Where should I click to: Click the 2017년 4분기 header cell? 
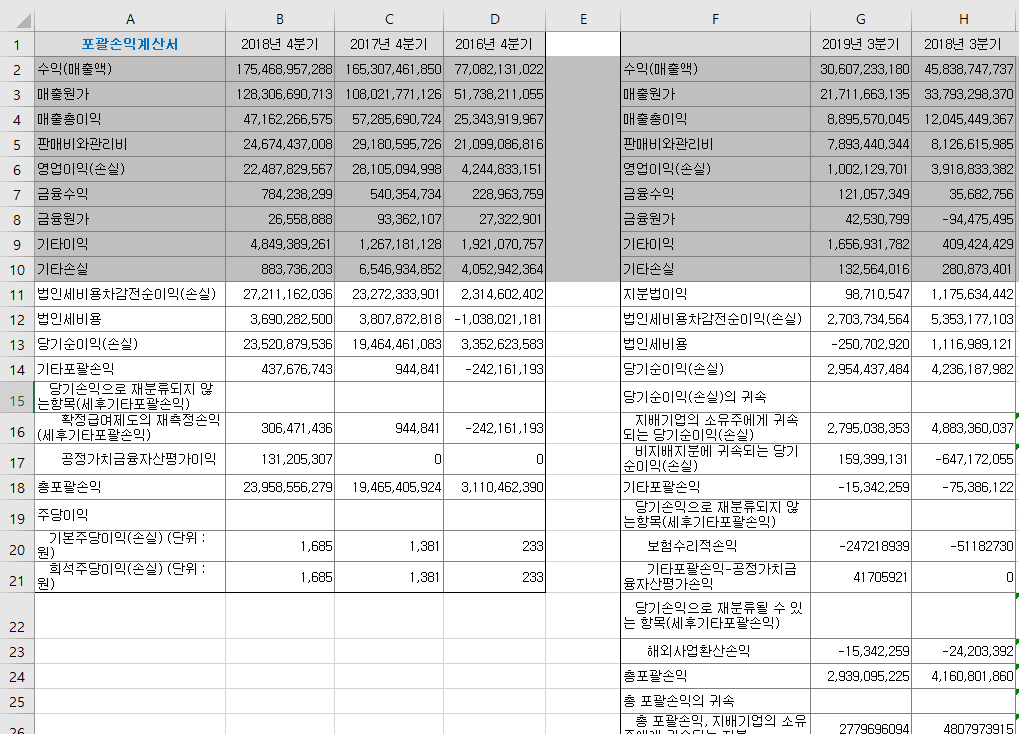(389, 44)
